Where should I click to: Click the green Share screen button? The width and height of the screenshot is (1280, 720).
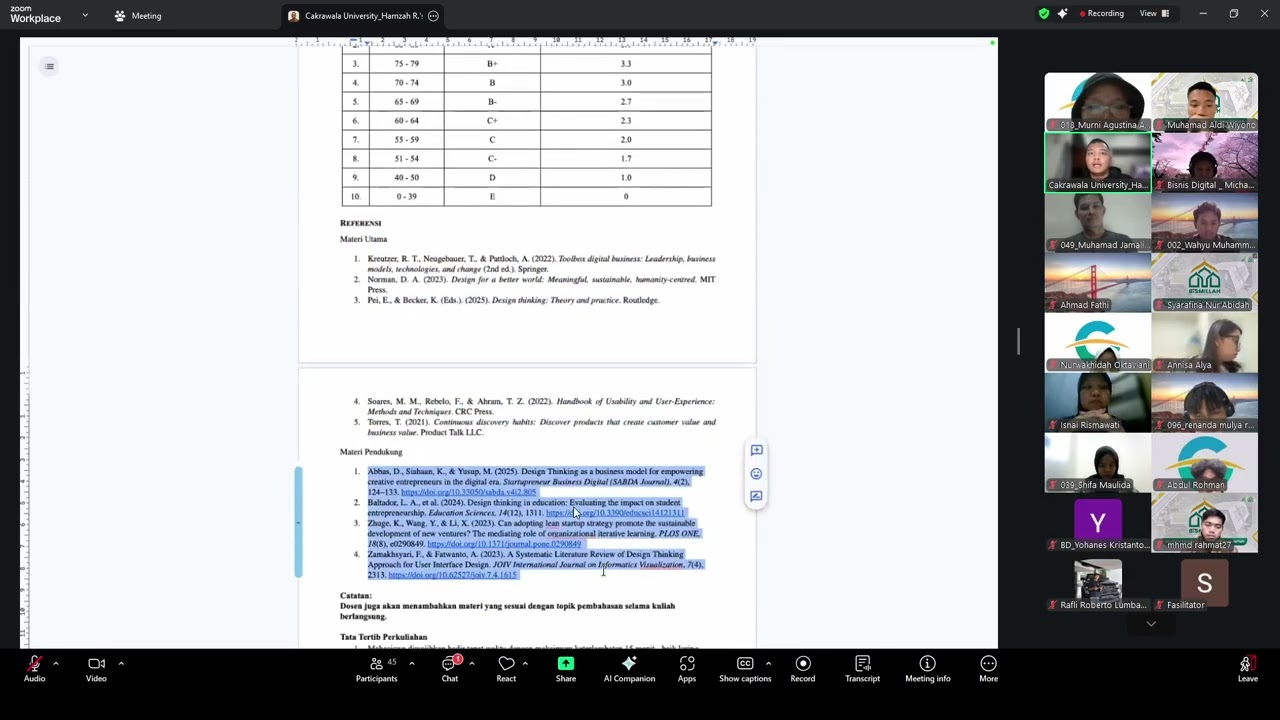(566, 669)
